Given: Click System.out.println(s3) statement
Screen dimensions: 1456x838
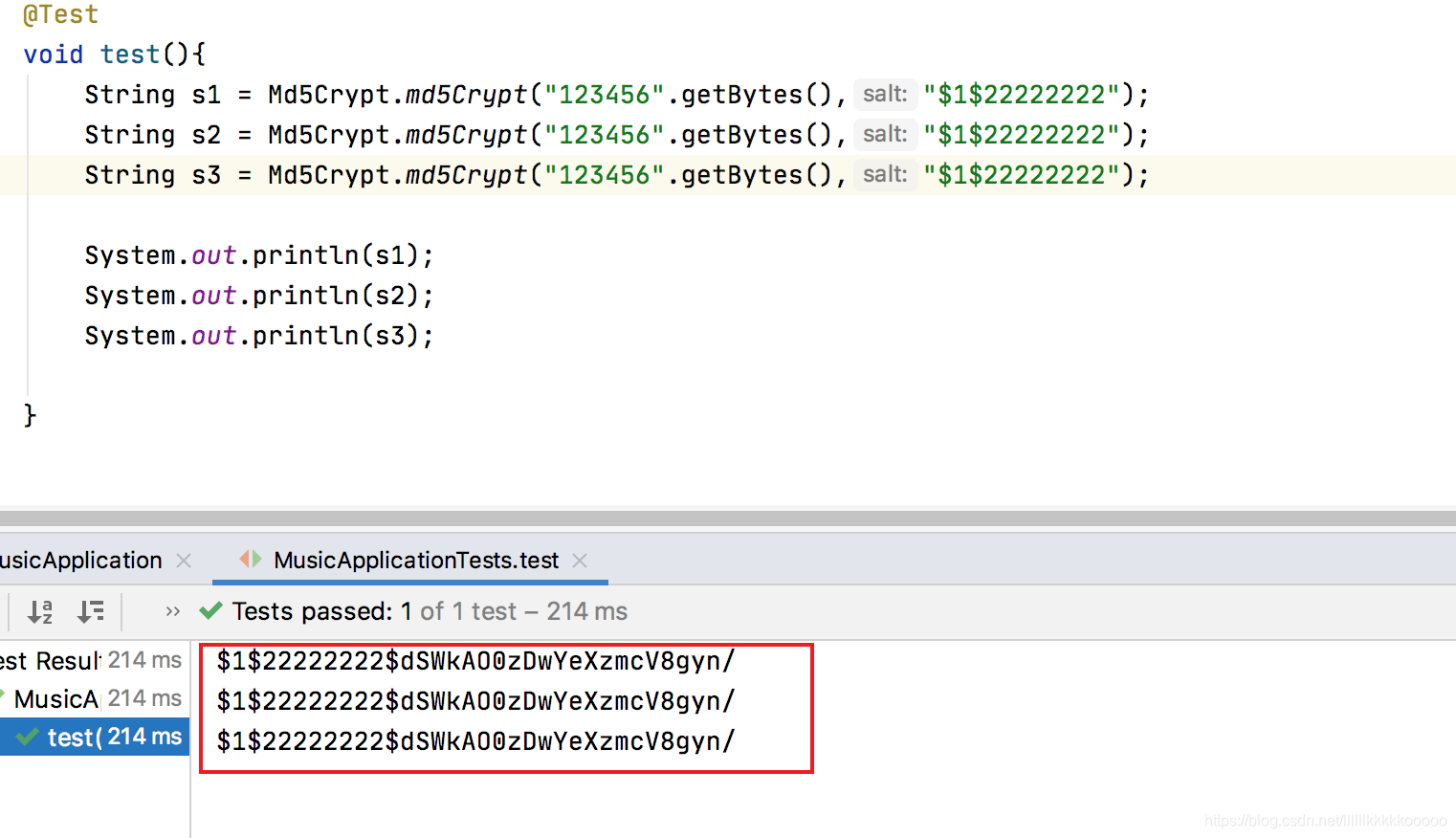Looking at the screenshot, I should [x=259, y=336].
